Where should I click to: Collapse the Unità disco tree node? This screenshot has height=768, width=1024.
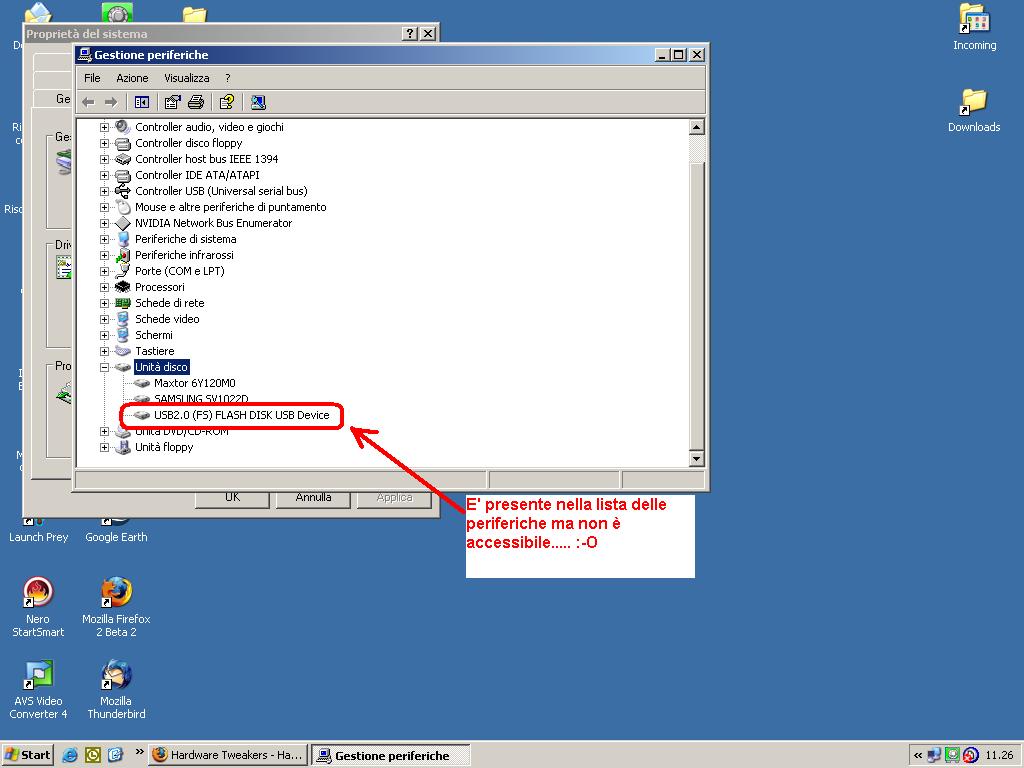pyautogui.click(x=105, y=367)
